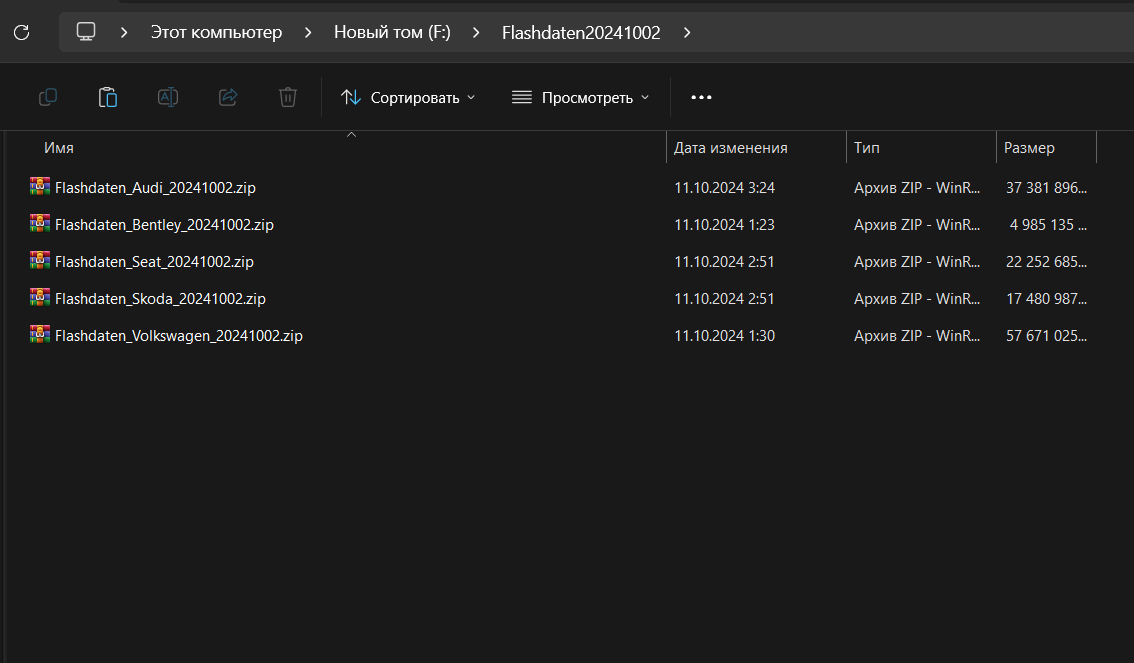
Task: Click the Copy icon in toolbar
Action: [x=47, y=97]
